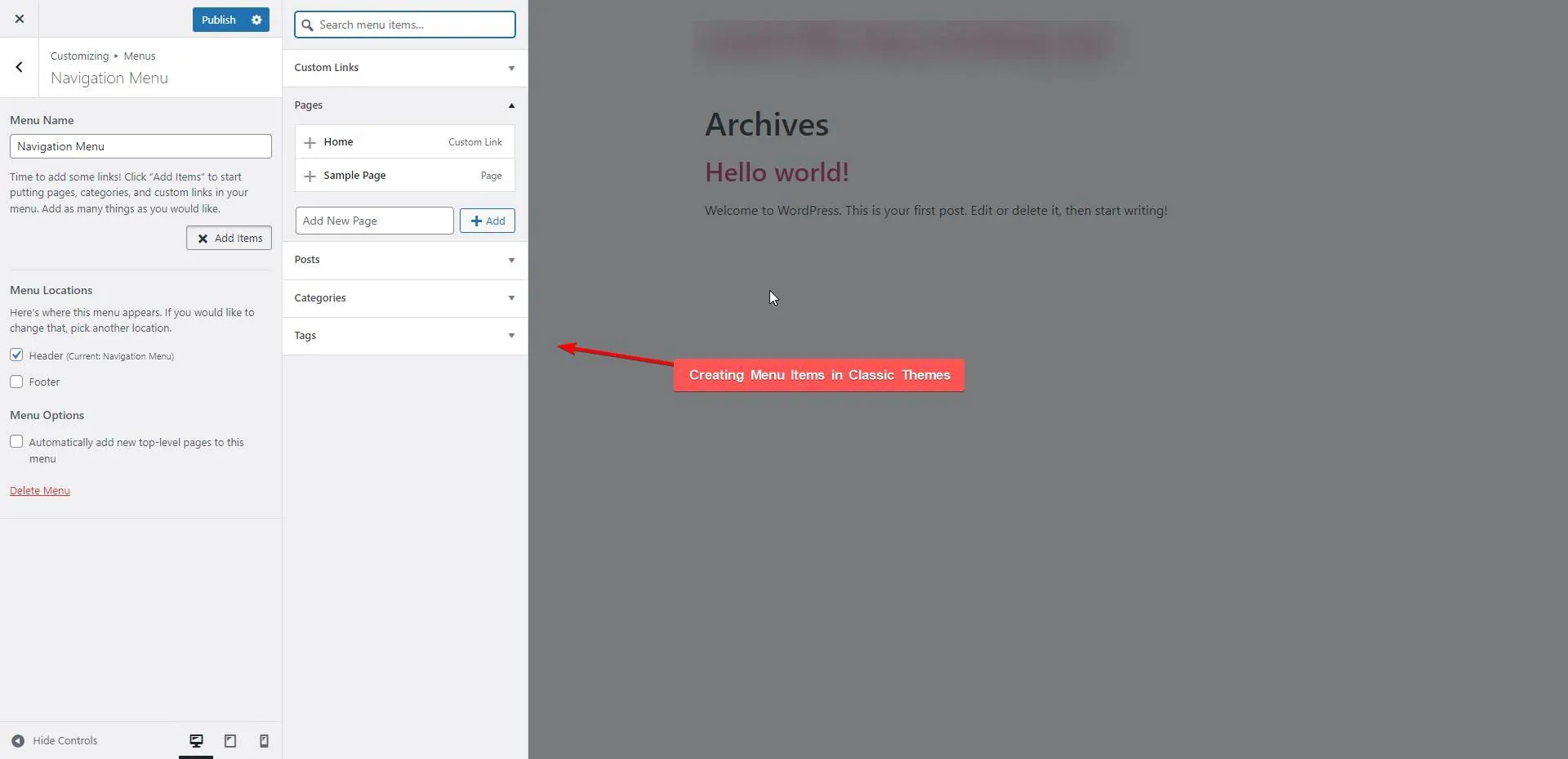The height and width of the screenshot is (759, 1568).
Task: Switch to mobile preview device icon
Action: click(x=264, y=740)
